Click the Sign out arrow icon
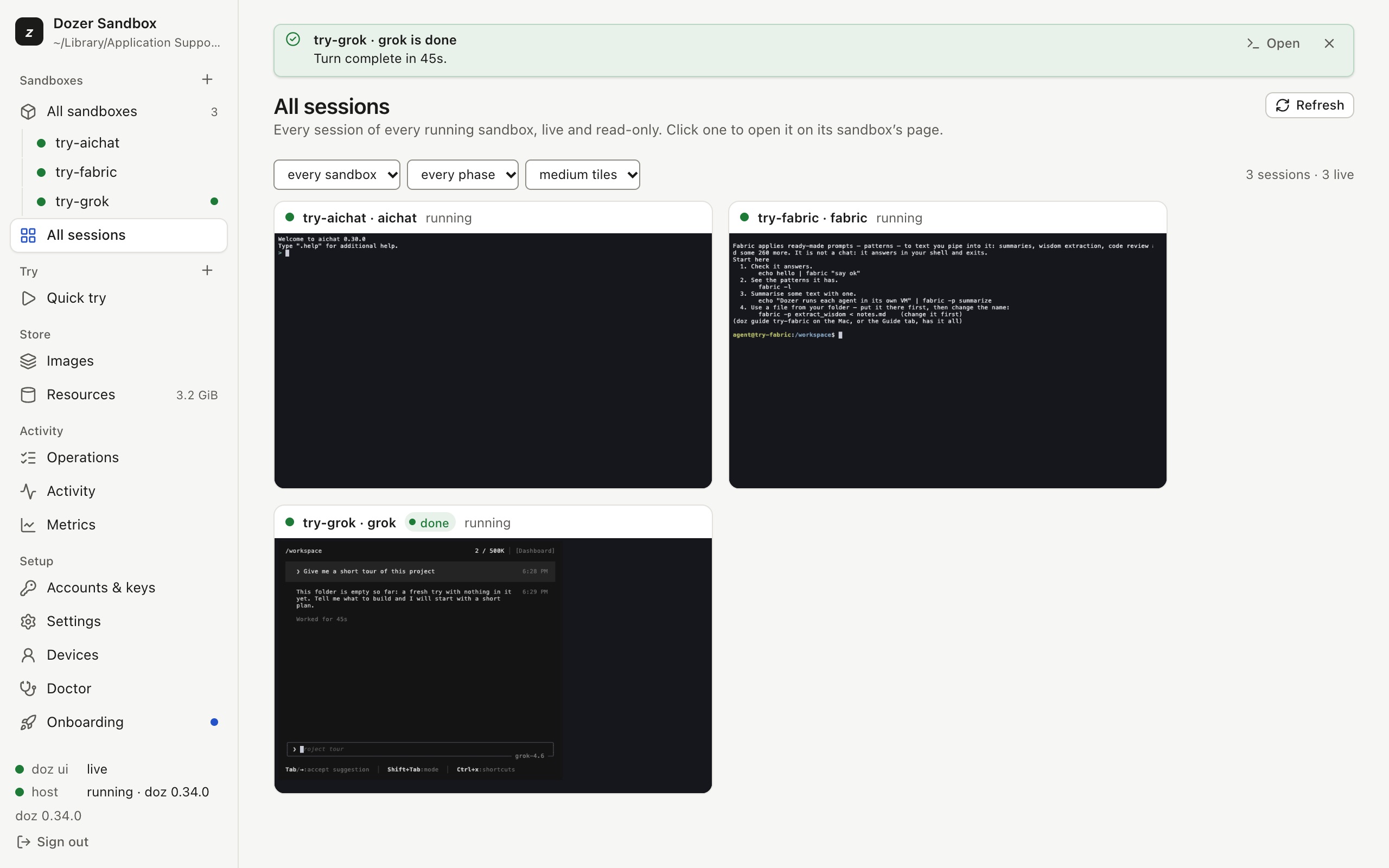The height and width of the screenshot is (868, 1389). (x=23, y=842)
